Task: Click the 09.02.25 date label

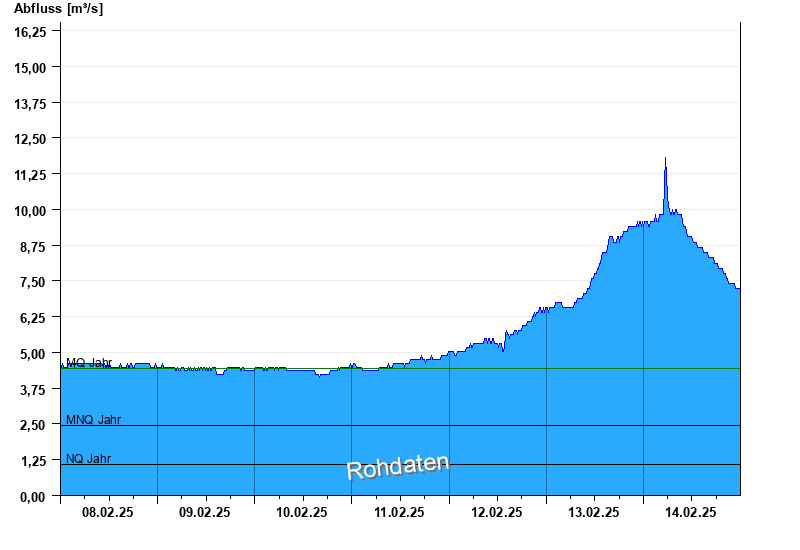Action: 205,512
